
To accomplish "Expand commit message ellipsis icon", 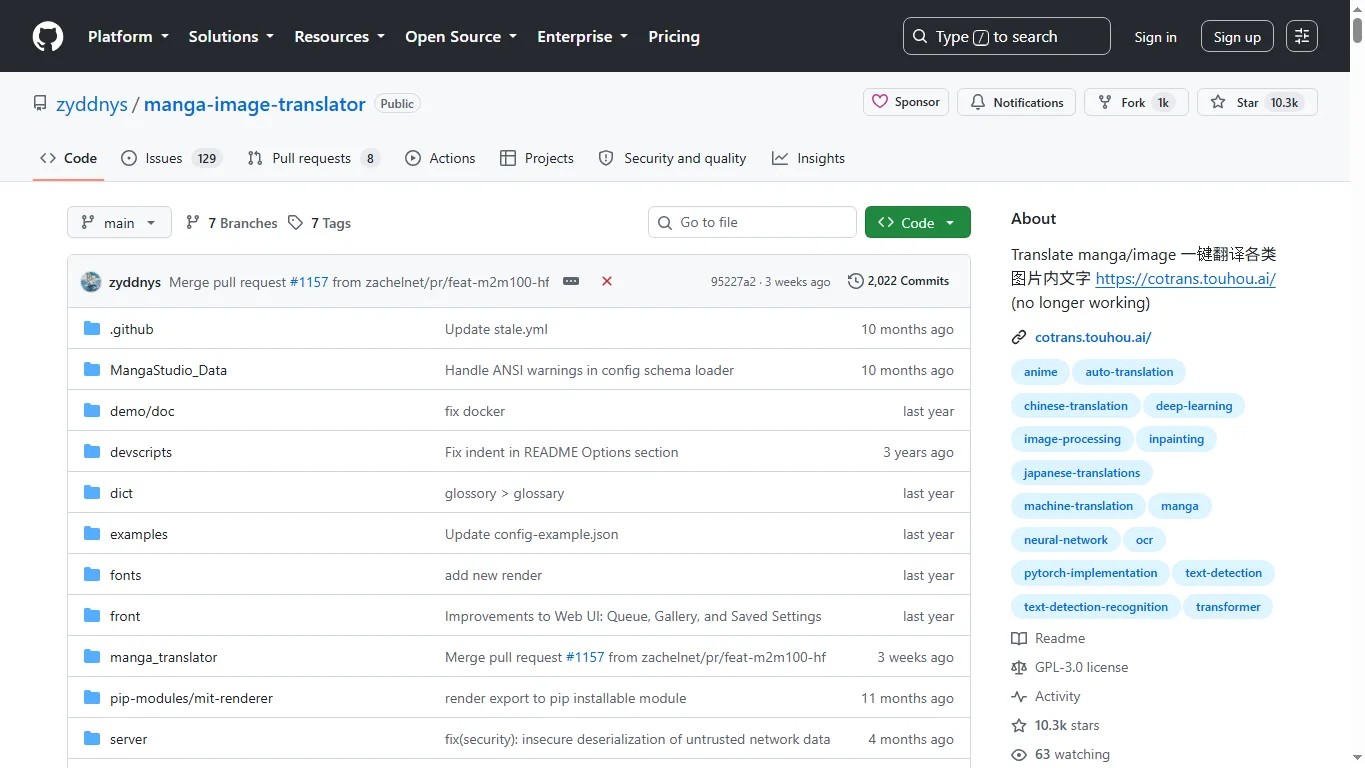I will click(x=571, y=281).
